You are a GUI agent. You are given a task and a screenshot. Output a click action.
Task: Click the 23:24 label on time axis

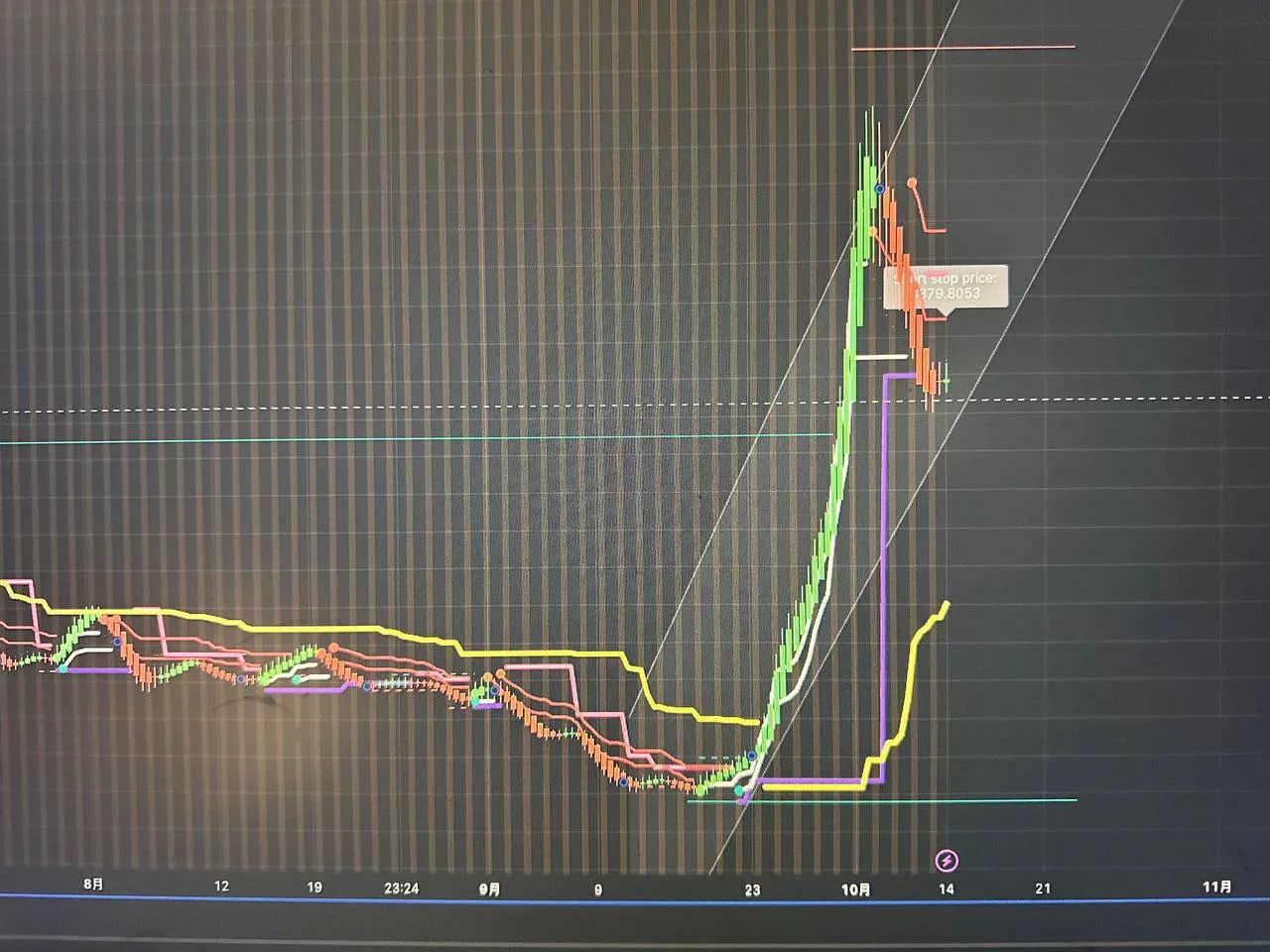[x=401, y=889]
